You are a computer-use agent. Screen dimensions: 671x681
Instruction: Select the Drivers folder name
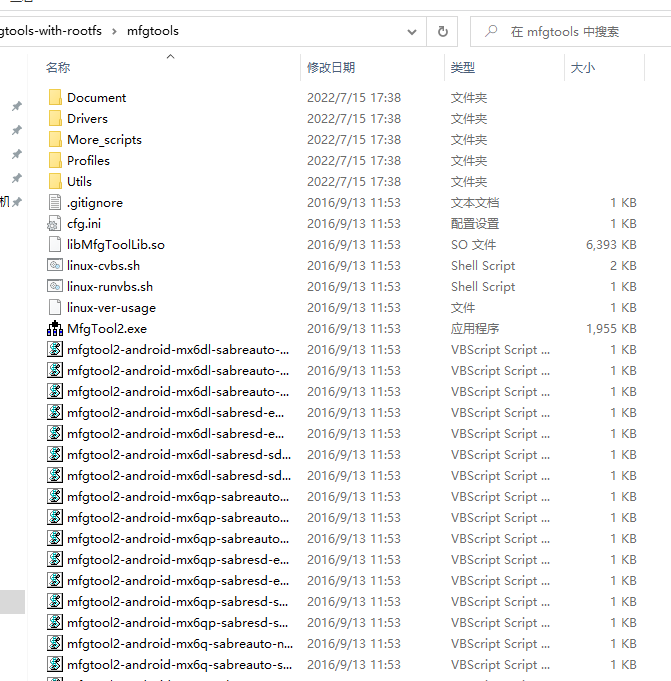[87, 119]
